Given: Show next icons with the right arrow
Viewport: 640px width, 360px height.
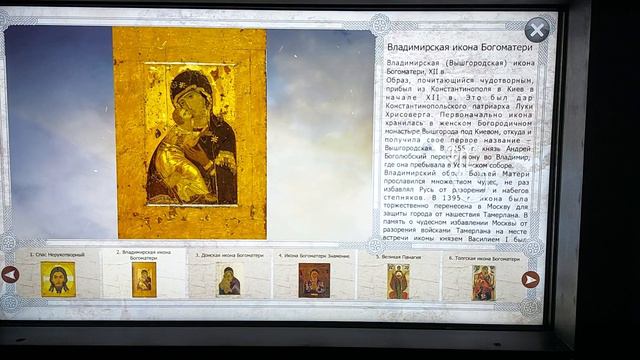Looking at the screenshot, I should 531,280.
